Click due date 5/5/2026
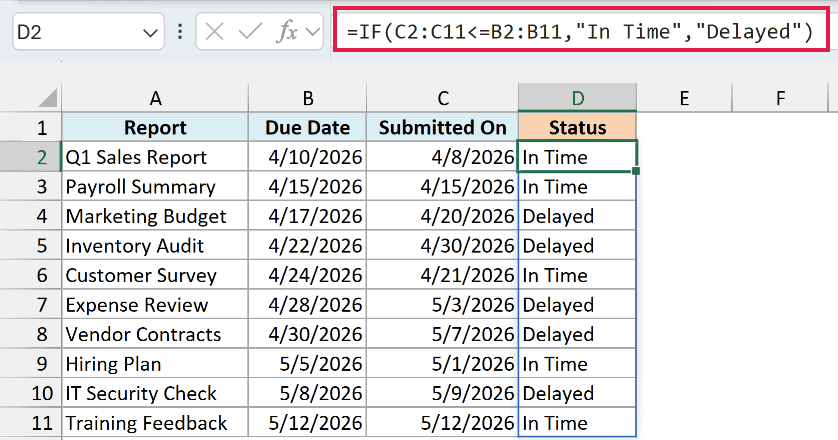The image size is (838, 440). 307,364
